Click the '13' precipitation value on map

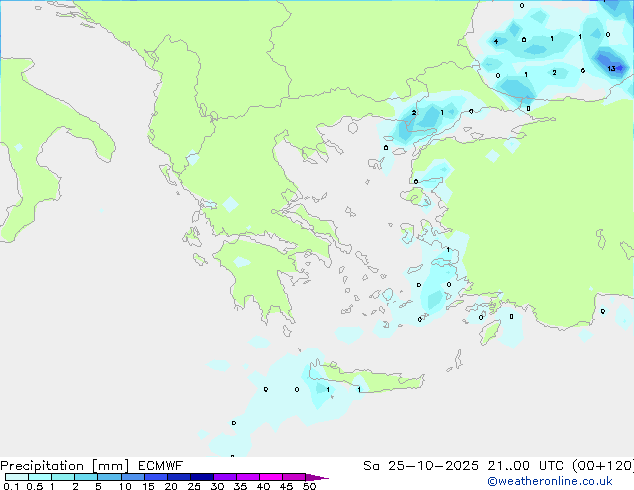point(611,68)
